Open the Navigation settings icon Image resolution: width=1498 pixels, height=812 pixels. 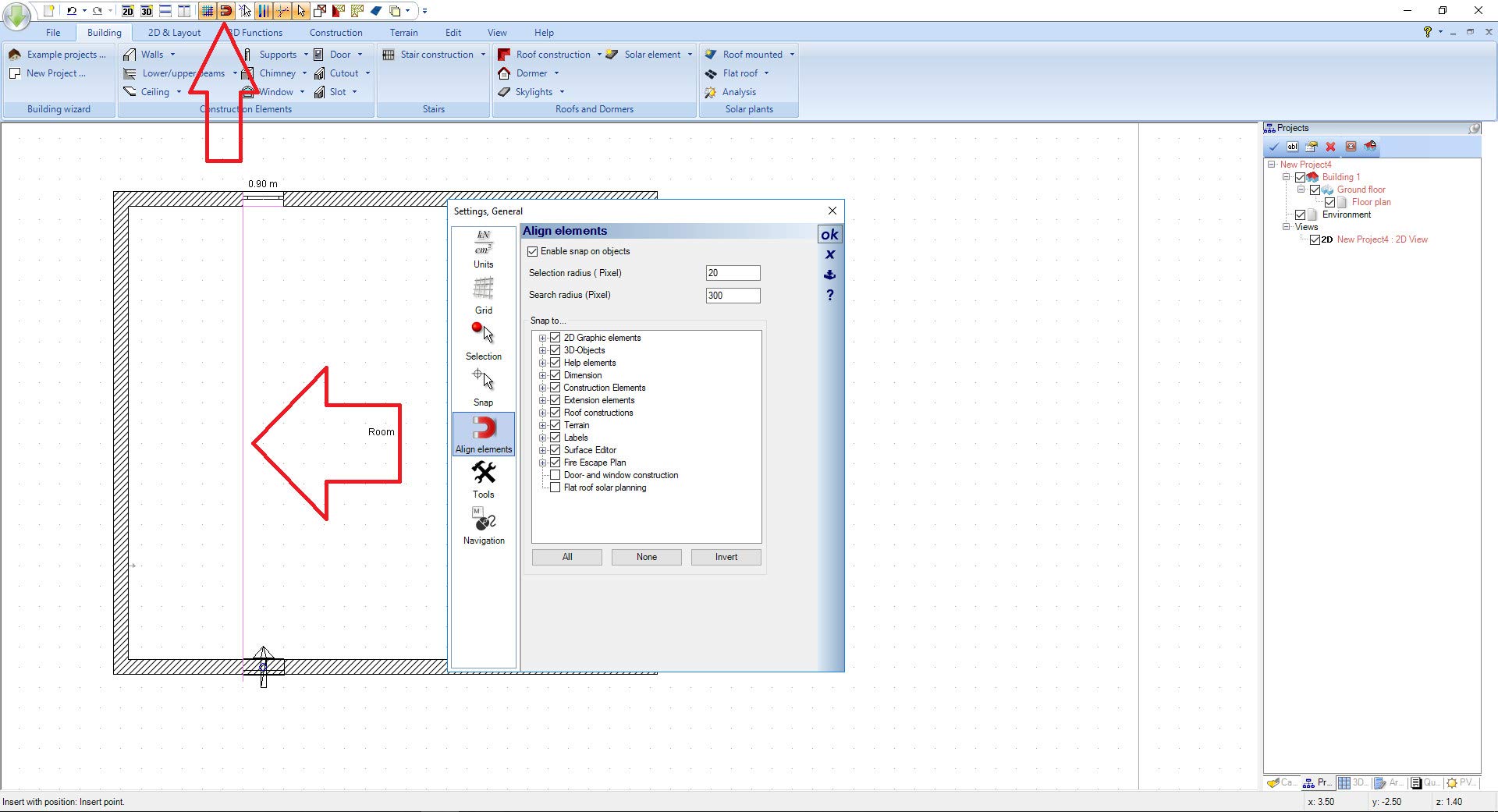click(x=483, y=525)
